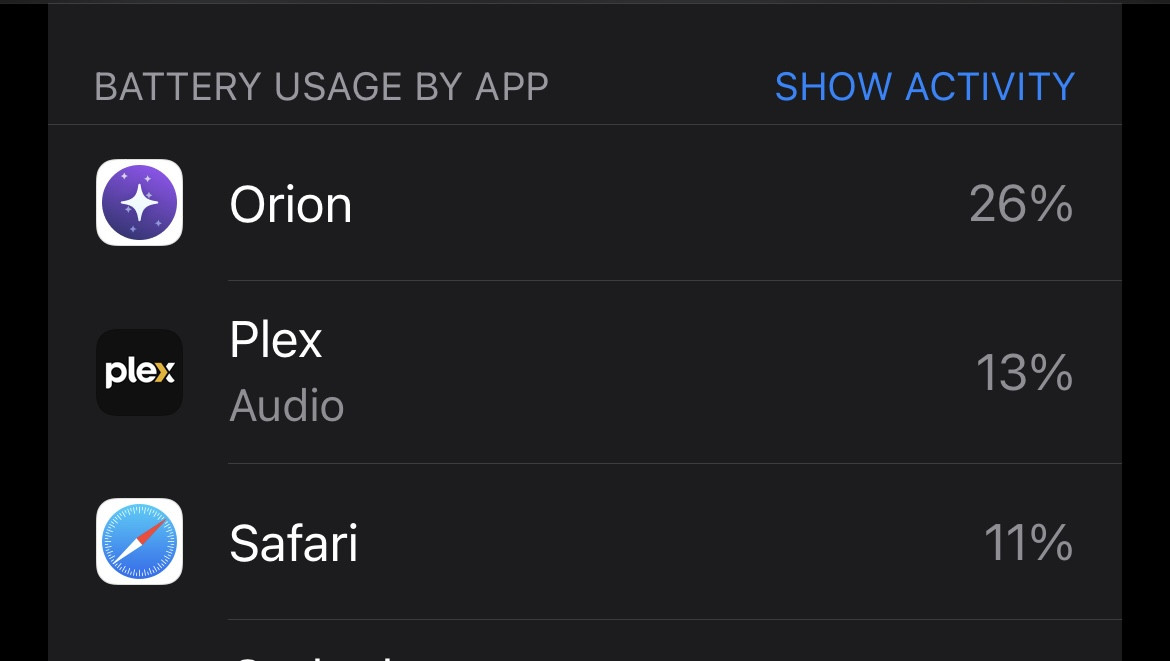The image size is (1170, 661).
Task: Select the Orion app name
Action: (291, 205)
